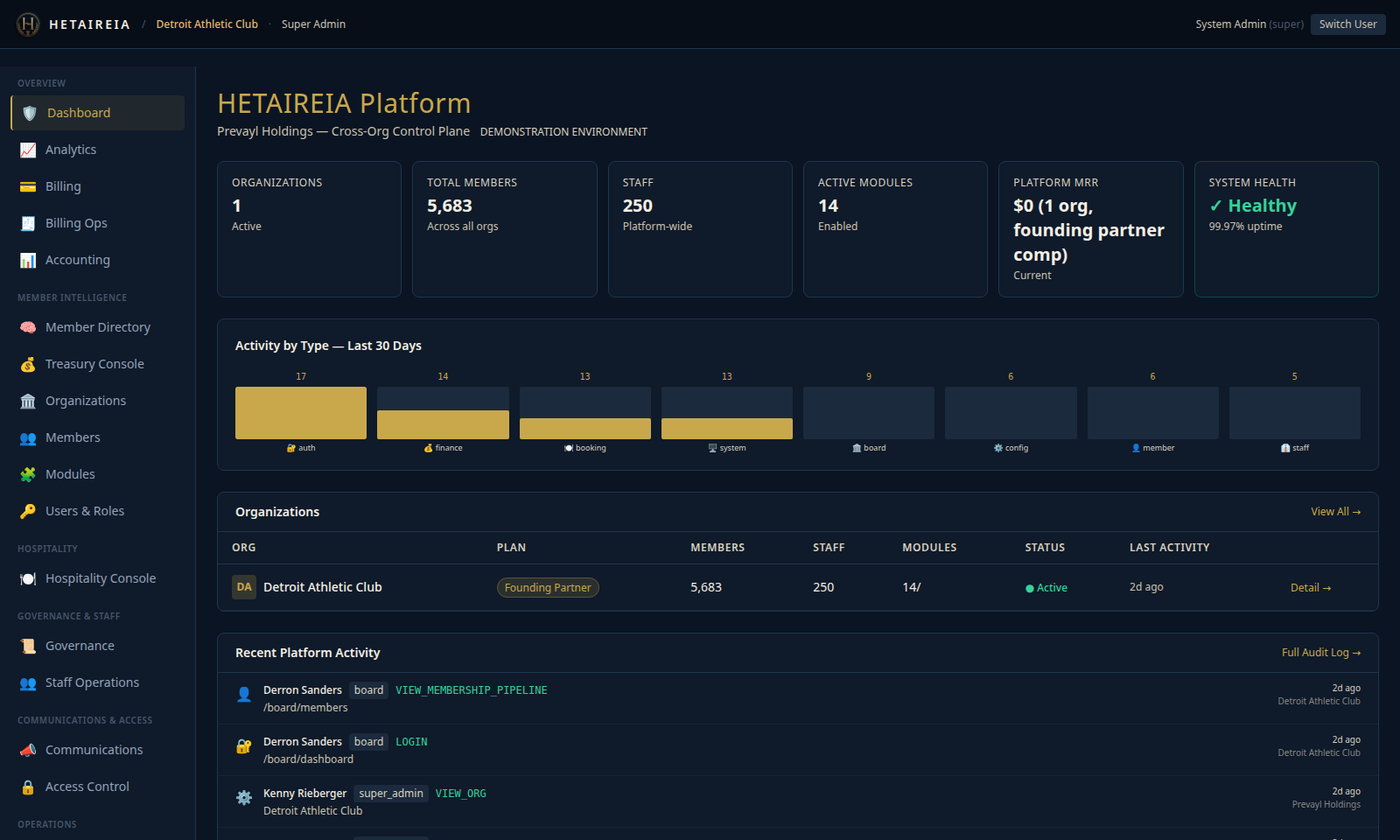Click the Founding Partner plan badge
This screenshot has width=1400, height=840.
548,588
